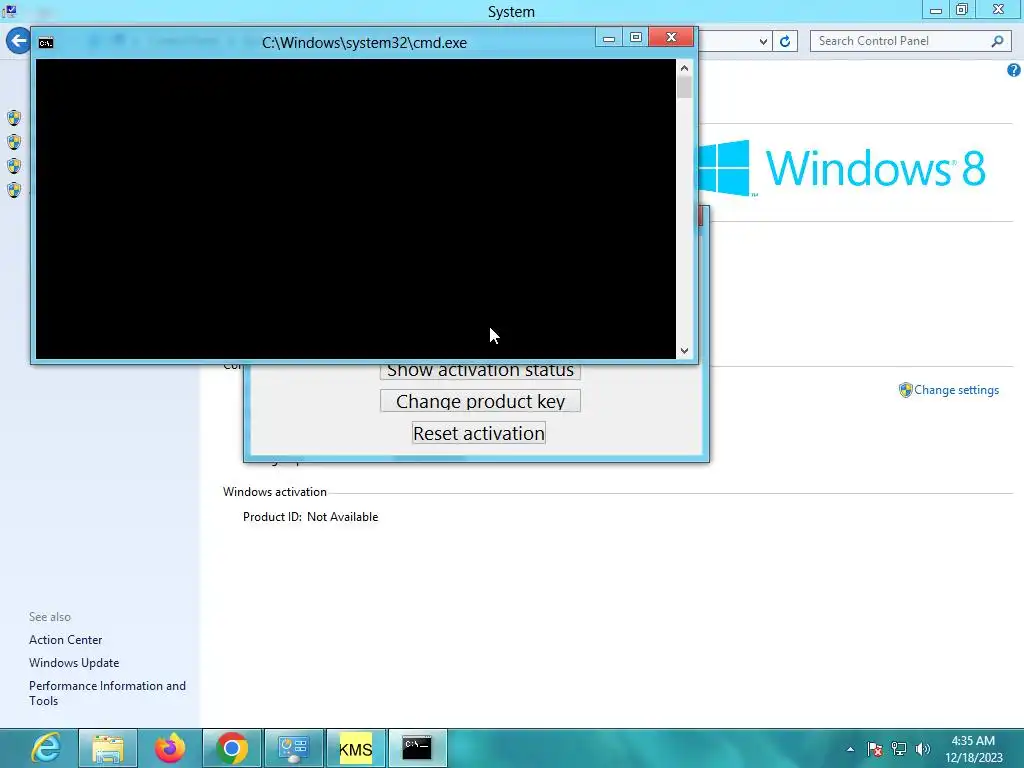Open network tray icon

click(899, 749)
